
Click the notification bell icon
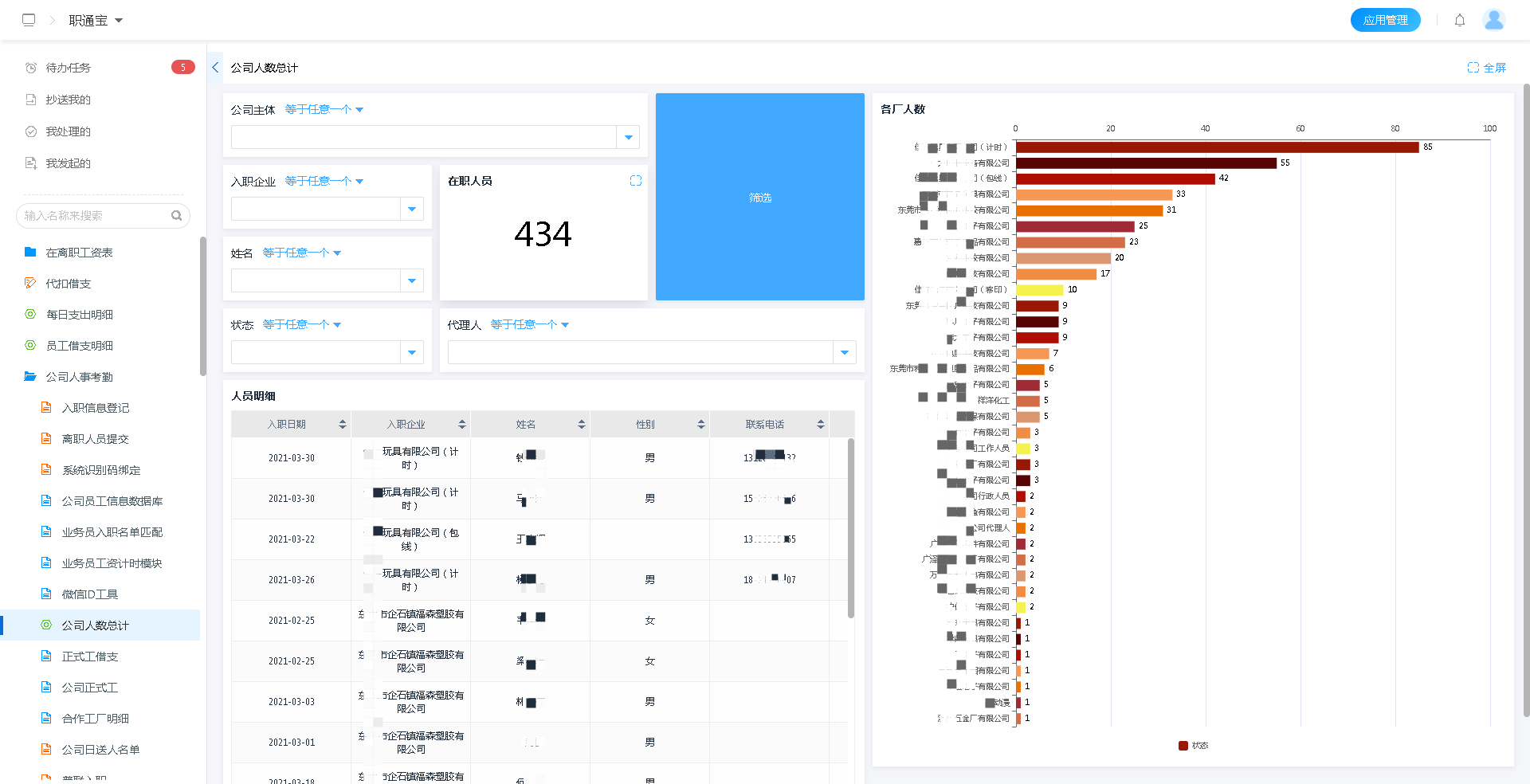click(1459, 20)
